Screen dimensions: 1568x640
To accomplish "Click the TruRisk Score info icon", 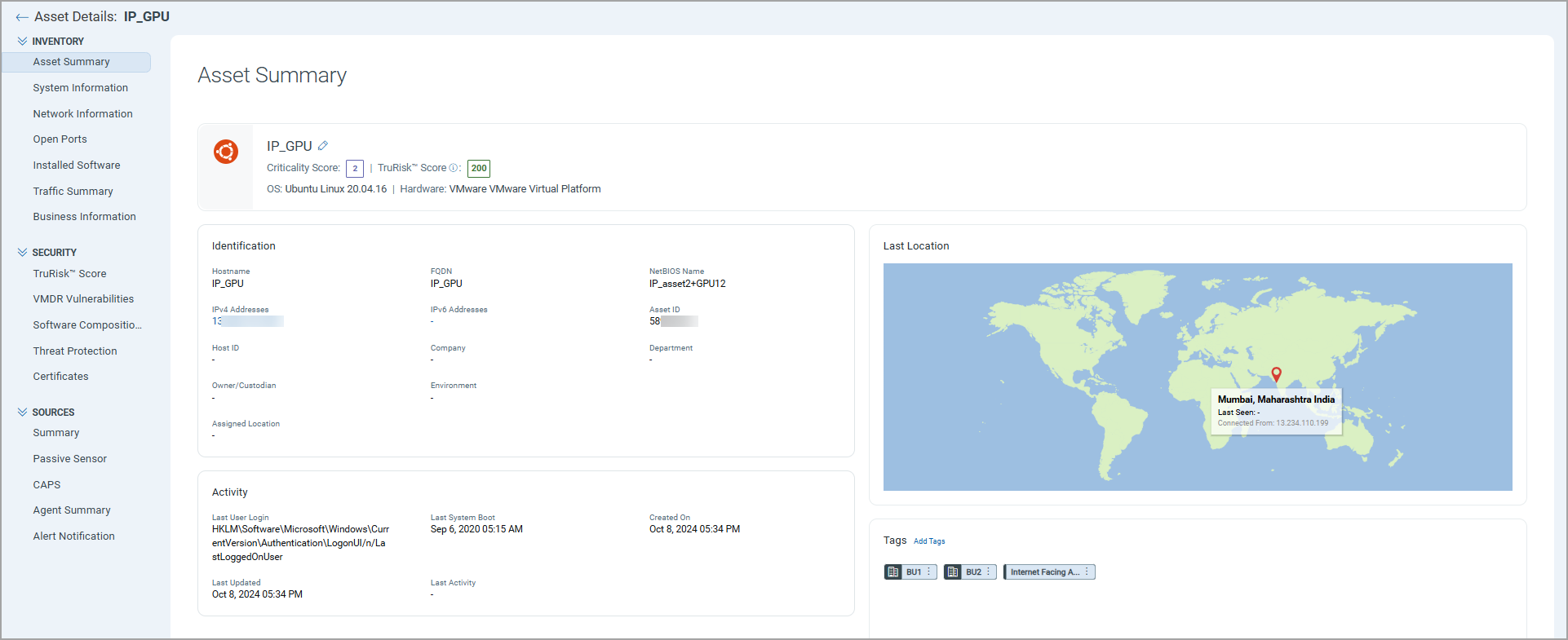I will coord(454,168).
